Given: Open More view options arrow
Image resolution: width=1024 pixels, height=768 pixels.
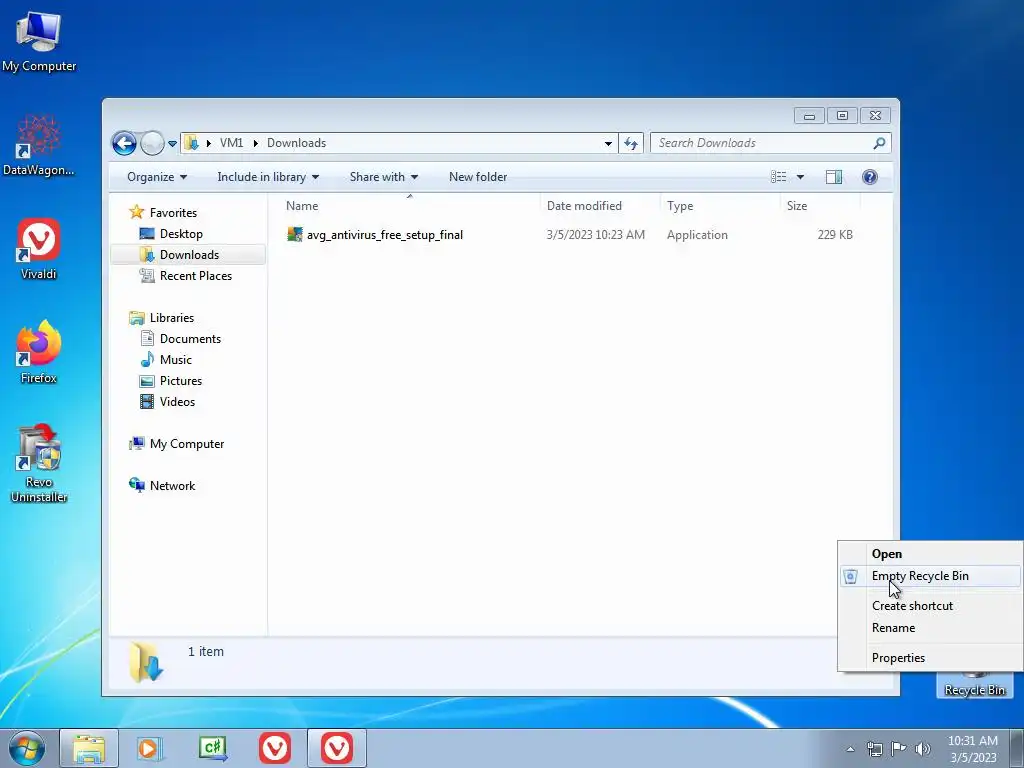Looking at the screenshot, I should pyautogui.click(x=801, y=177).
